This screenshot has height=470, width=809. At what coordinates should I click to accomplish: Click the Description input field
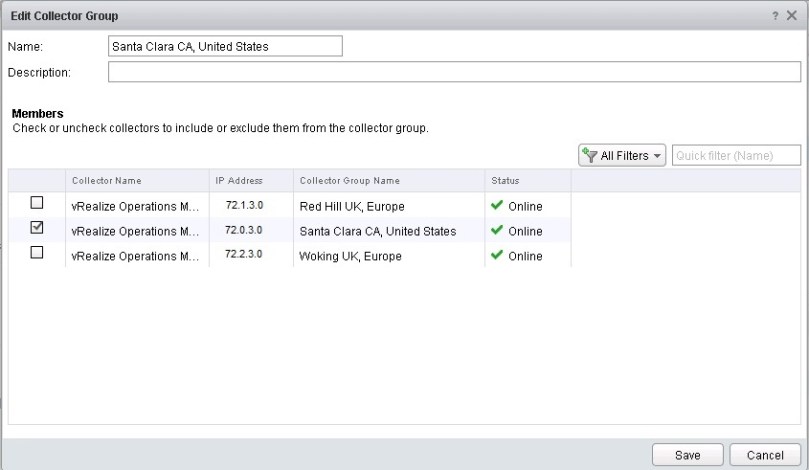(x=455, y=72)
